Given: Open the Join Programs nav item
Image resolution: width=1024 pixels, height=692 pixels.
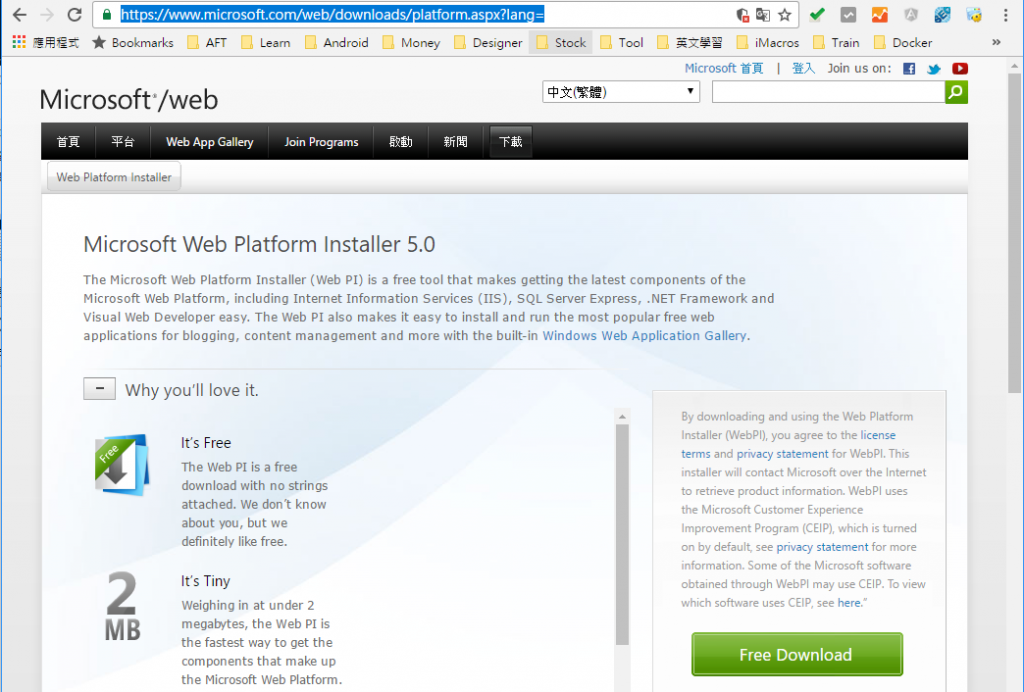Looking at the screenshot, I should 321,142.
